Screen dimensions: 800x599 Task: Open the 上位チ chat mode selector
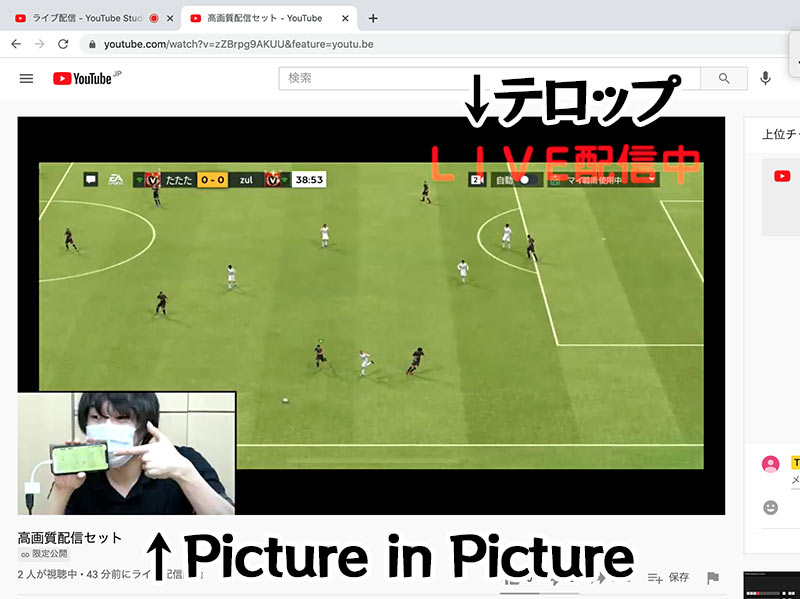pos(781,134)
